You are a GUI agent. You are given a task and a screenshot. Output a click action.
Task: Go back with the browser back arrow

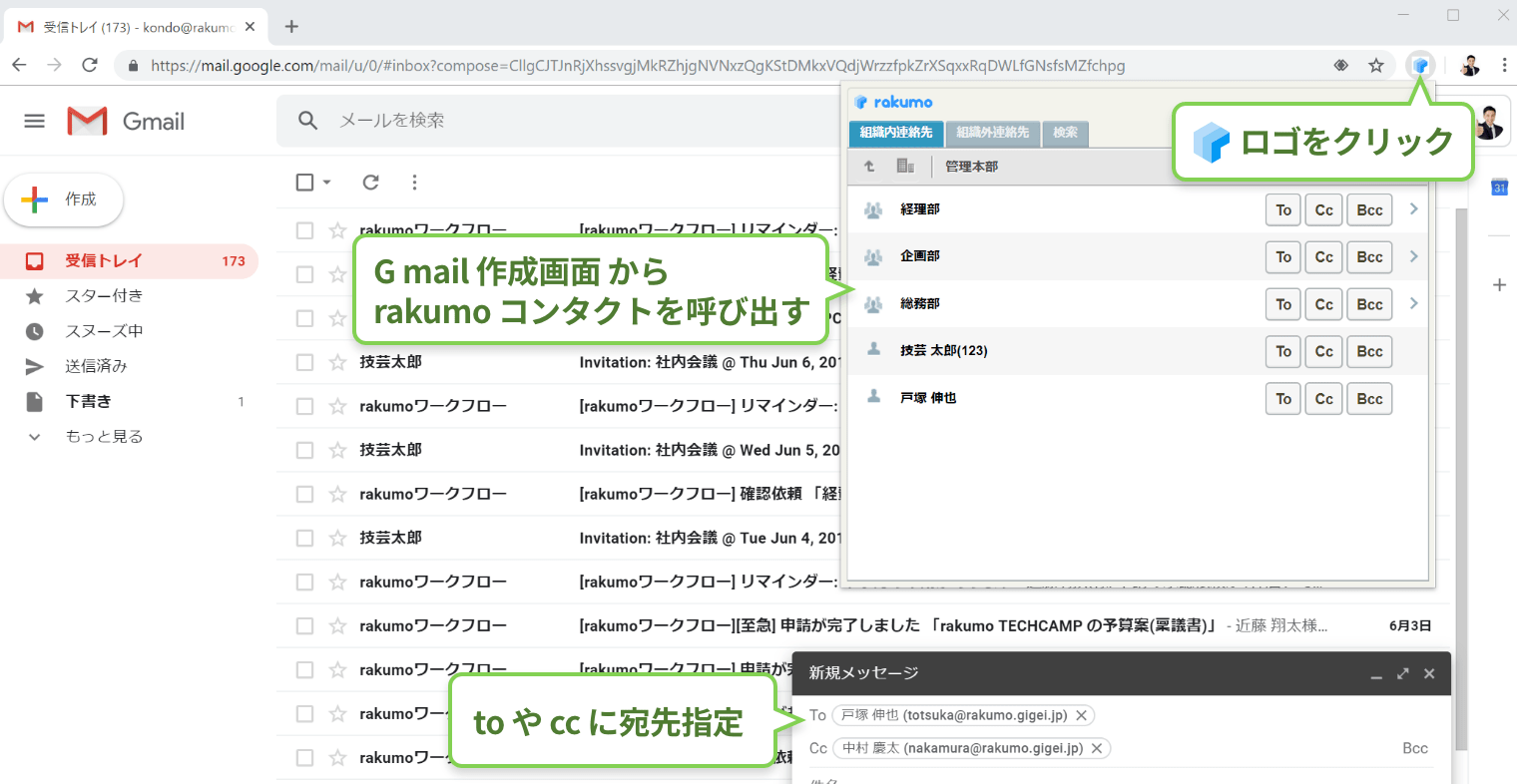[x=19, y=66]
